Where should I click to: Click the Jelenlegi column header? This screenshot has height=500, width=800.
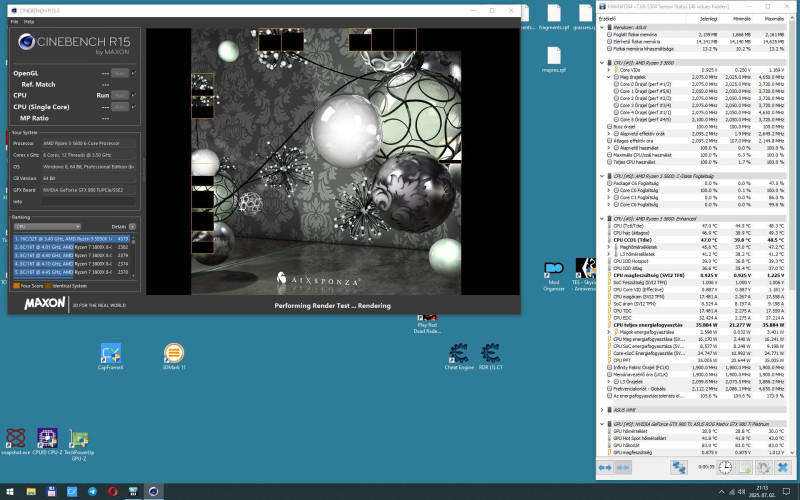(x=703, y=19)
